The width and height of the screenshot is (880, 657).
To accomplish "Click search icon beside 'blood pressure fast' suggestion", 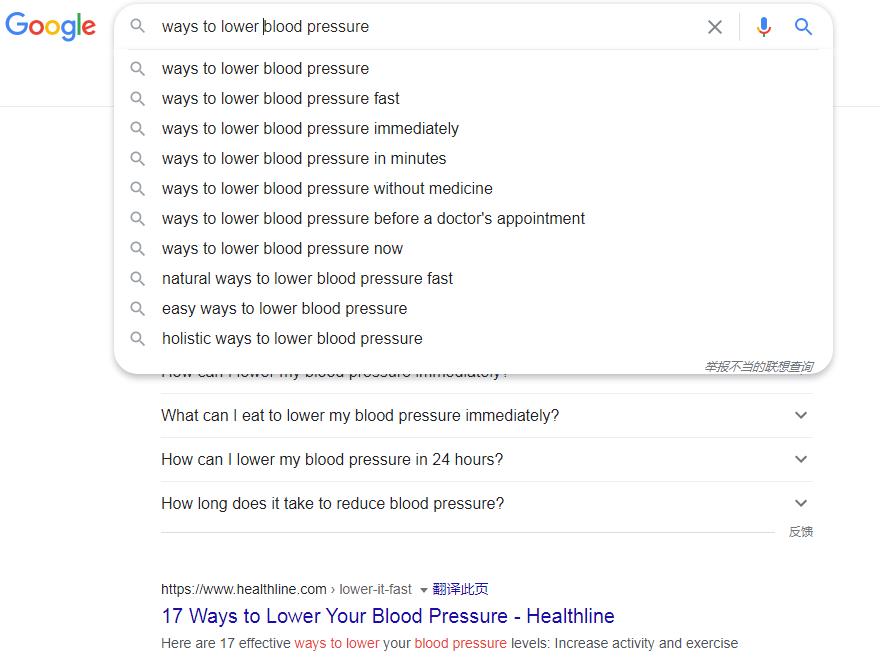I will click(138, 98).
